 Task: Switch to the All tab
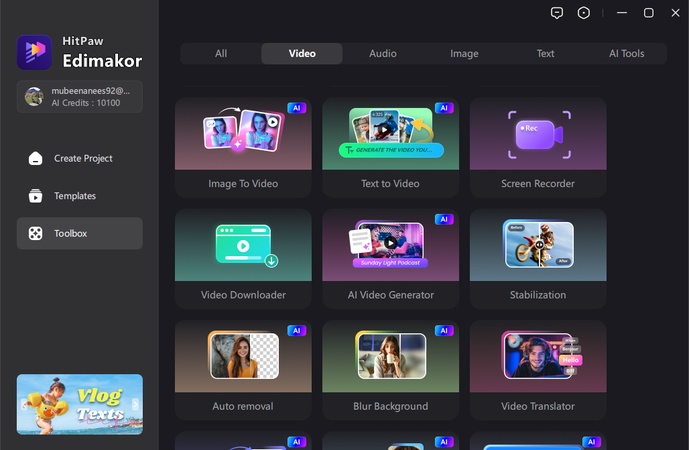(221, 54)
